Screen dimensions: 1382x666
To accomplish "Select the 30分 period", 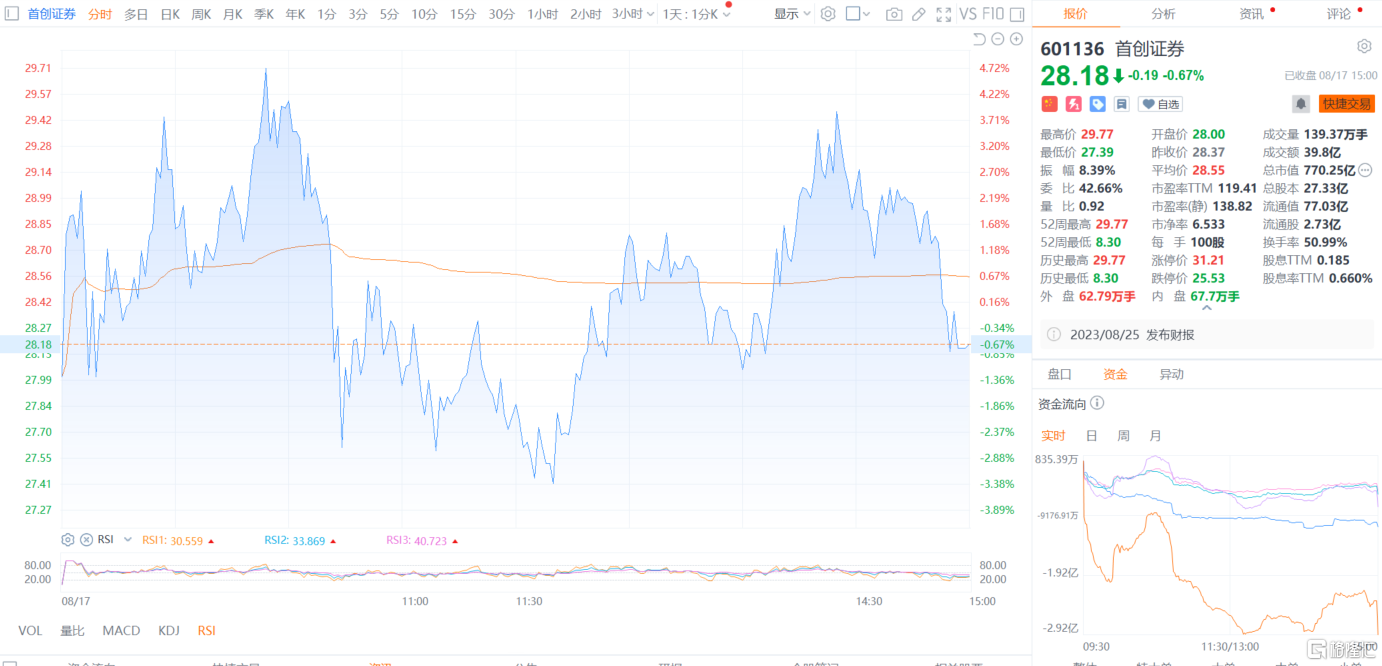I will pos(502,14).
